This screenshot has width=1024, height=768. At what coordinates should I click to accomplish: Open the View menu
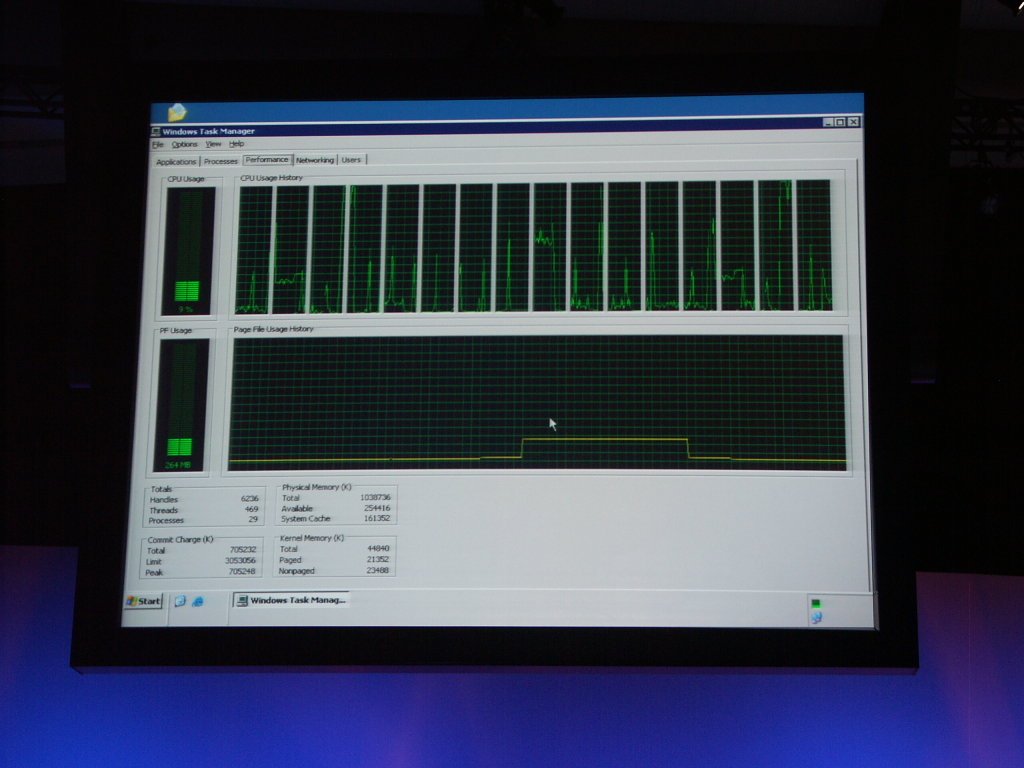213,144
